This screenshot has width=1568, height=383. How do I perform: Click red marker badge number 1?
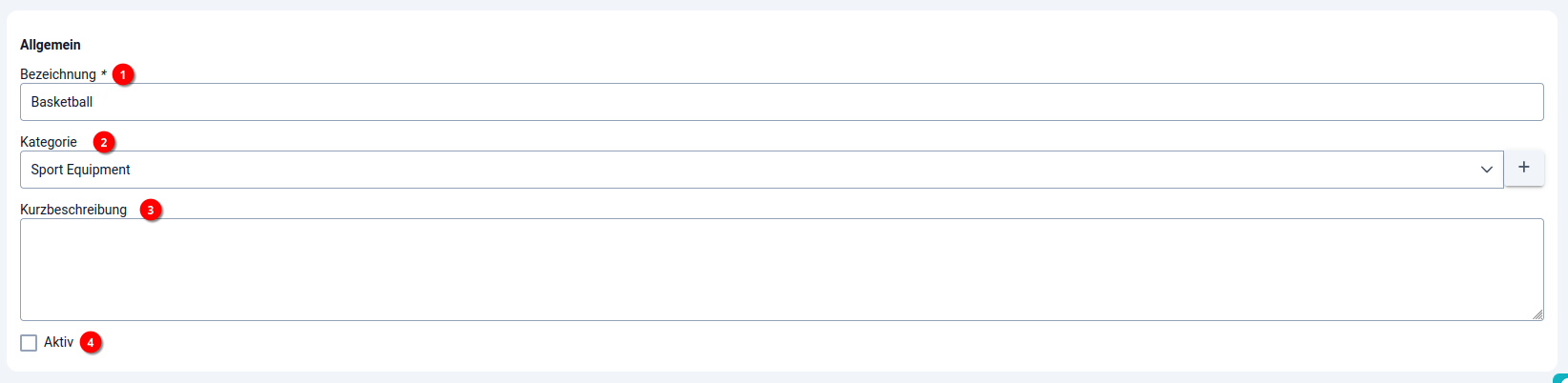coord(122,74)
